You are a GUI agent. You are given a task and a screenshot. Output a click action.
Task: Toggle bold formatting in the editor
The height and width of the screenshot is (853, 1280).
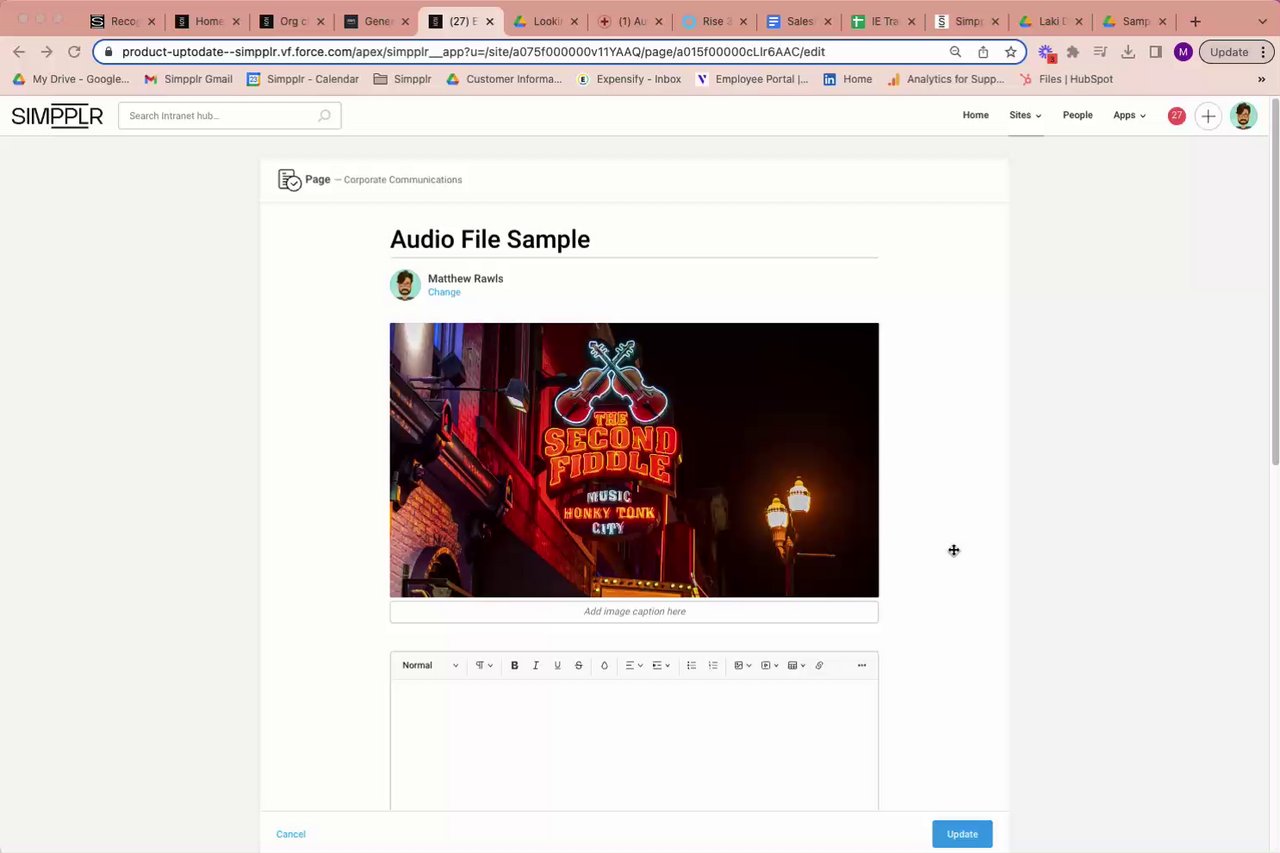point(514,665)
